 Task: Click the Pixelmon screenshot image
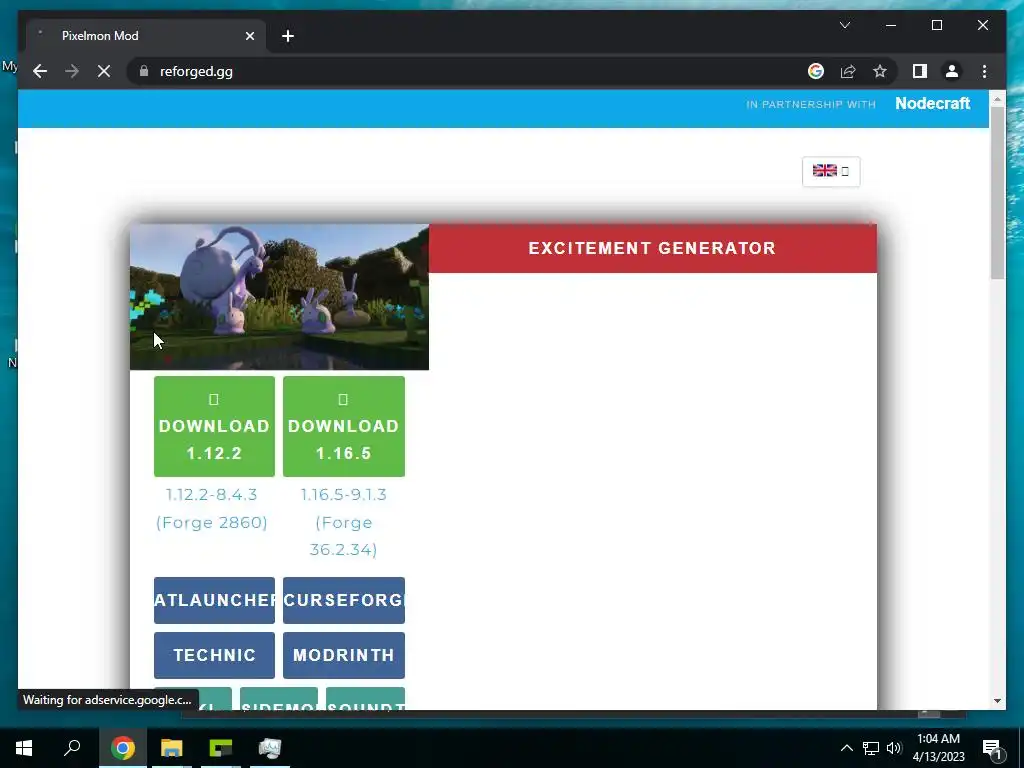[x=280, y=297]
